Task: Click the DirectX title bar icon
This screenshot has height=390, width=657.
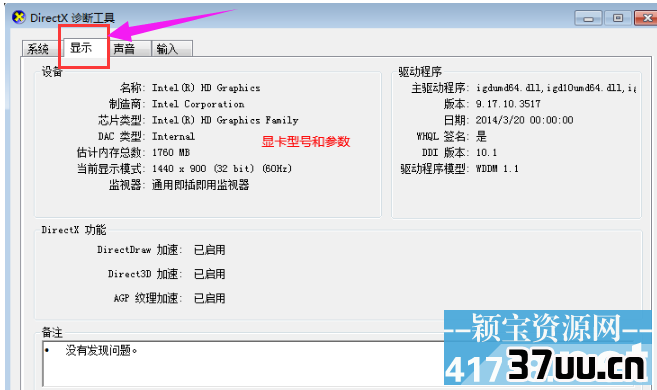Action: coord(19,17)
